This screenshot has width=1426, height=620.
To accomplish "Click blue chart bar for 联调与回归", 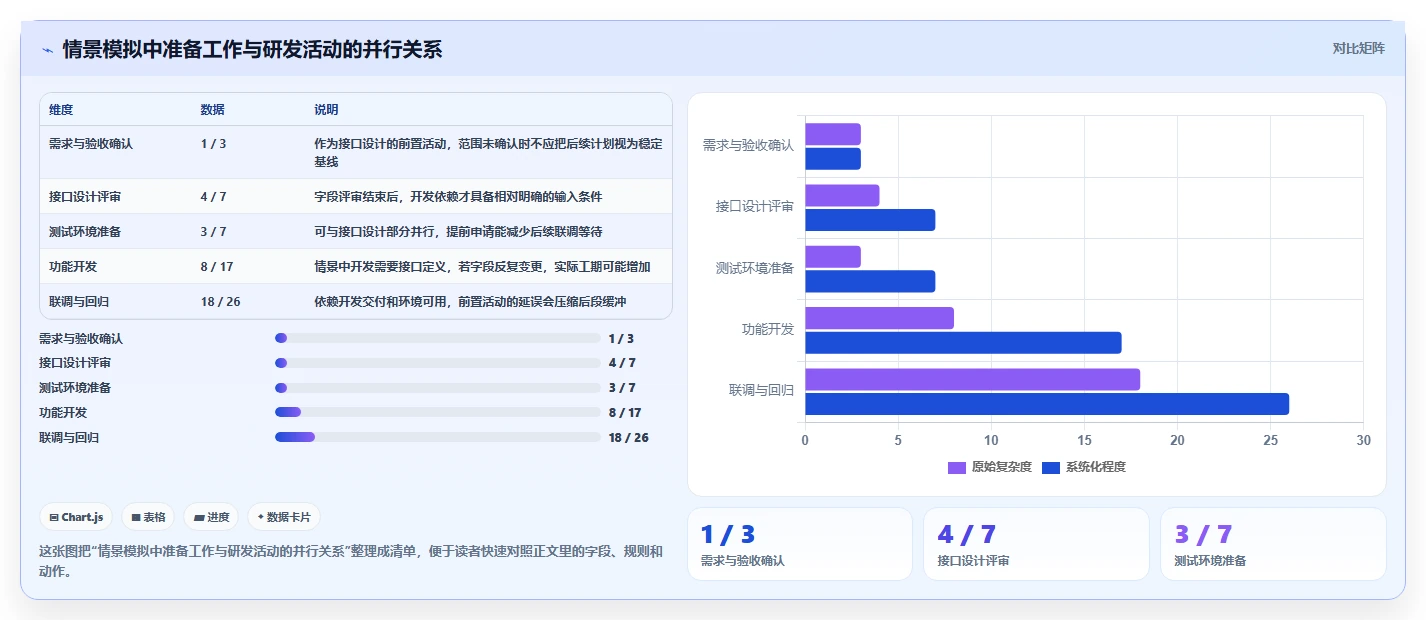I will coord(1047,404).
